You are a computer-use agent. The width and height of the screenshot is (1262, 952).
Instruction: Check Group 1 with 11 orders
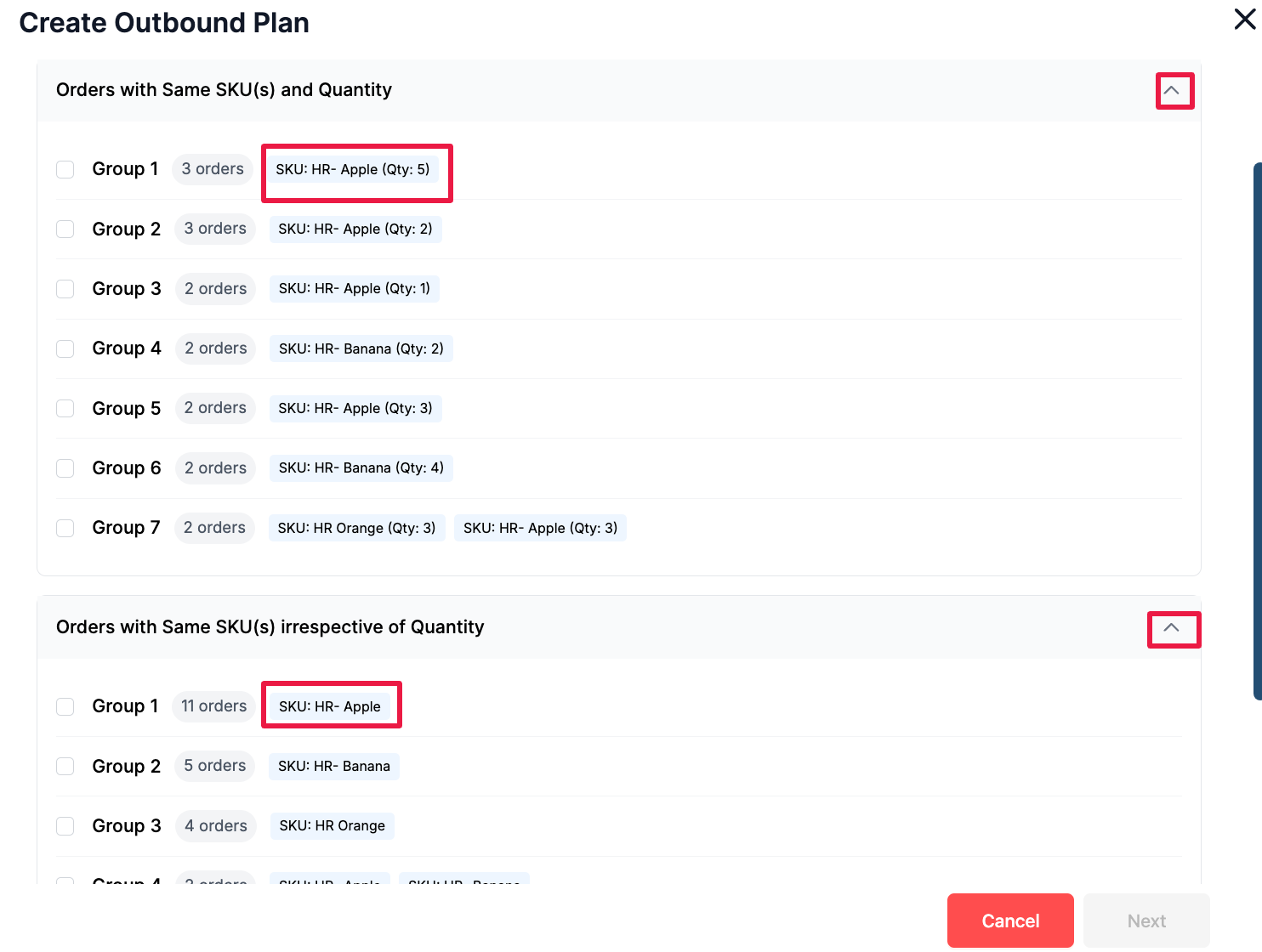[x=65, y=706]
